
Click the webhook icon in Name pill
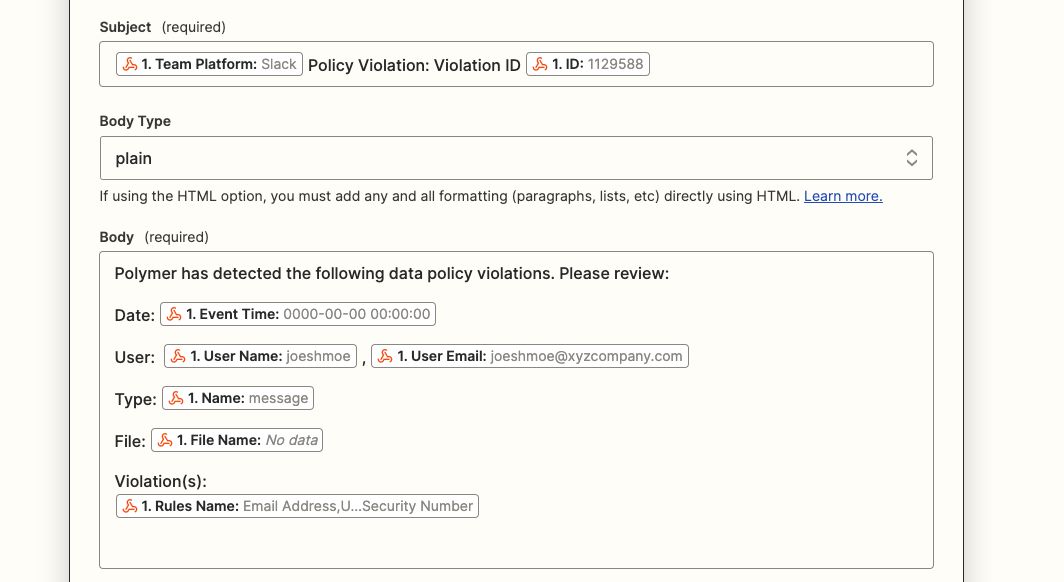tap(176, 398)
